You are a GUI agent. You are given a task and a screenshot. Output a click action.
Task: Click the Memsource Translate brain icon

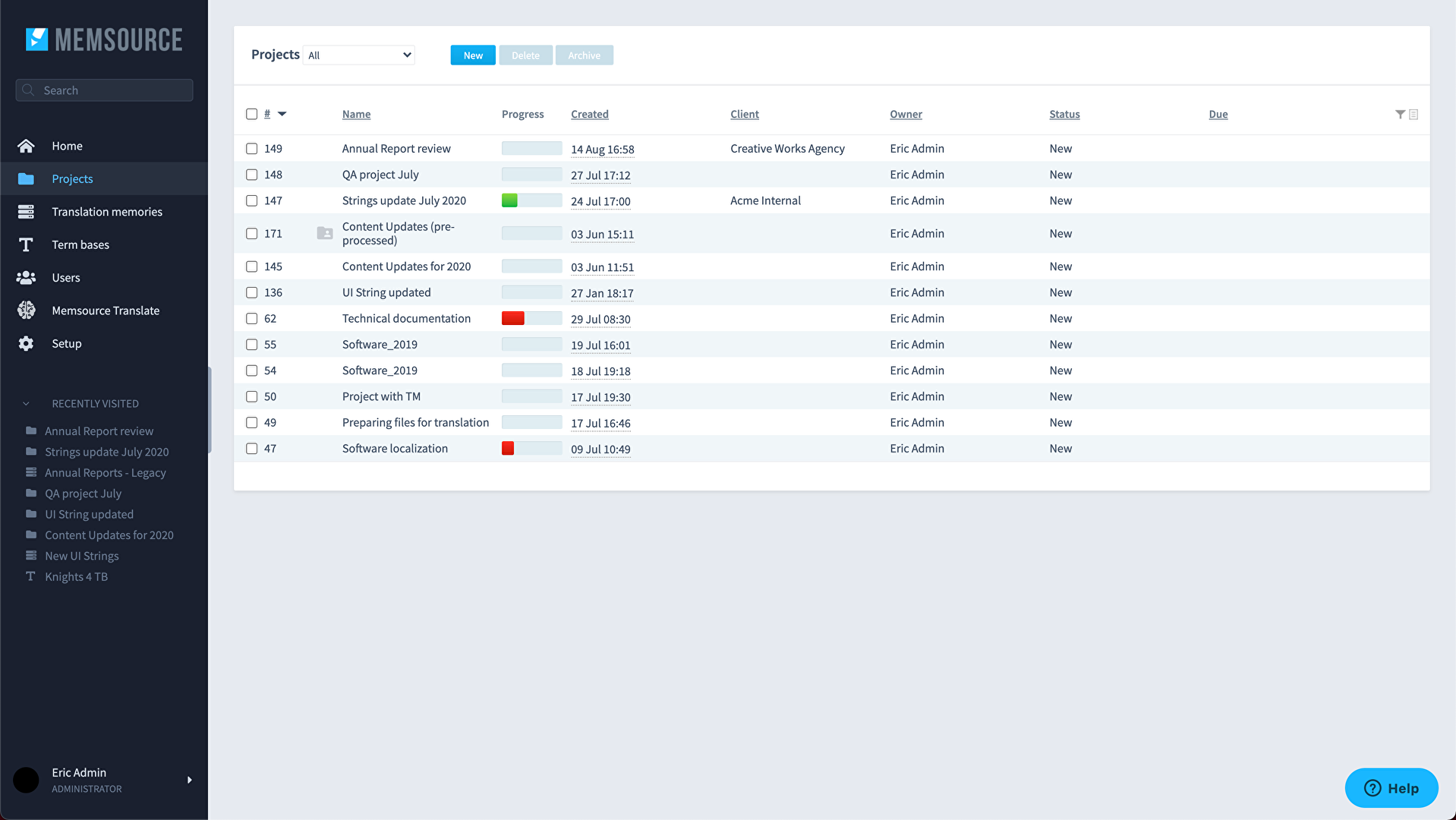click(x=26, y=311)
